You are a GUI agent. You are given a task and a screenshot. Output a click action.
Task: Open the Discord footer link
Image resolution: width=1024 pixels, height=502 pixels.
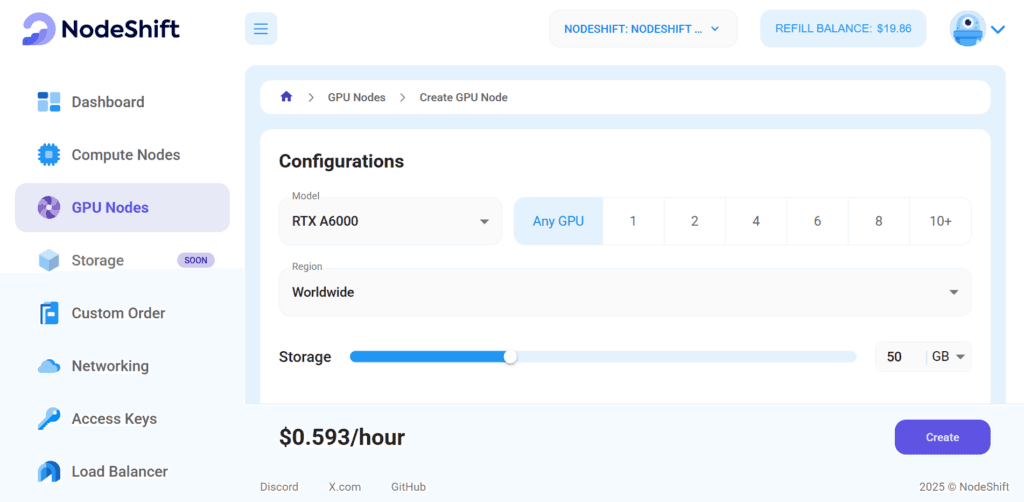click(x=279, y=487)
